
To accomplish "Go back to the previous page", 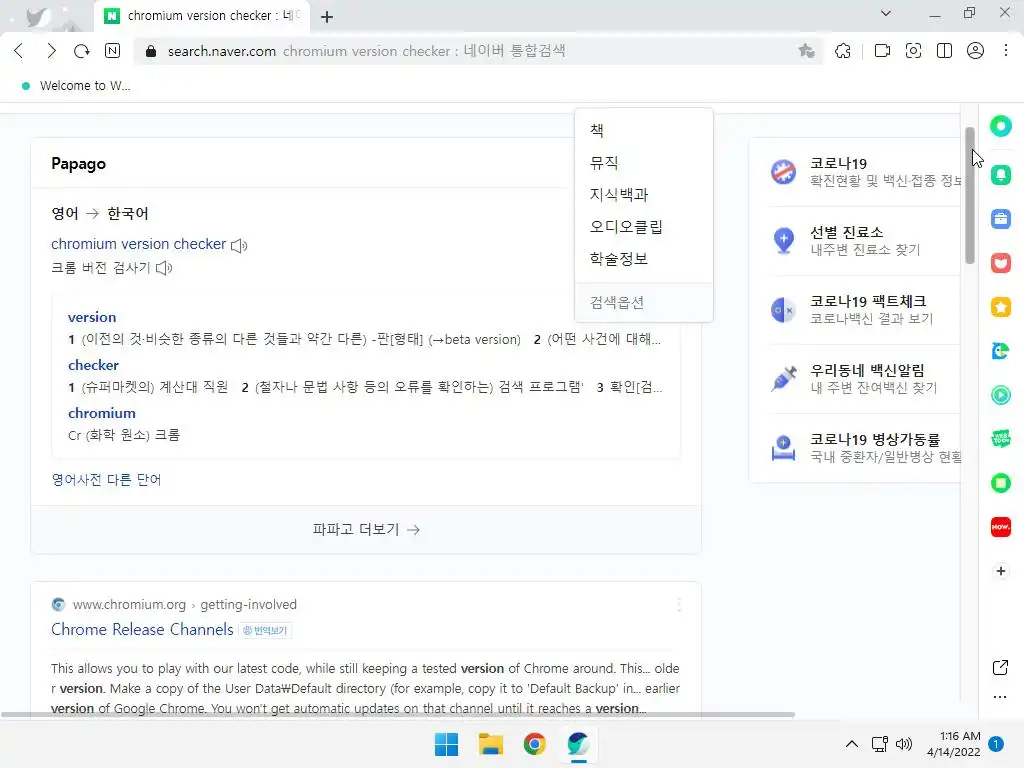I will 19,51.
